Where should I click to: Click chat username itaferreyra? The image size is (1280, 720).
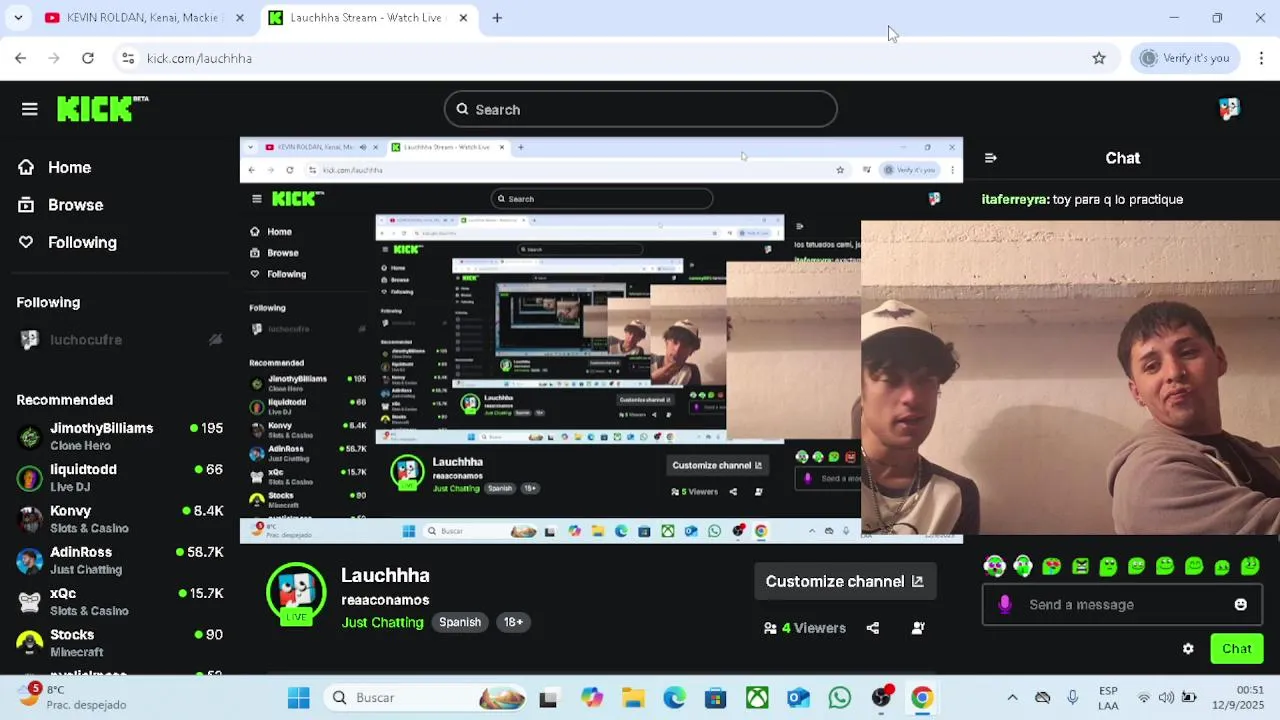1015,199
